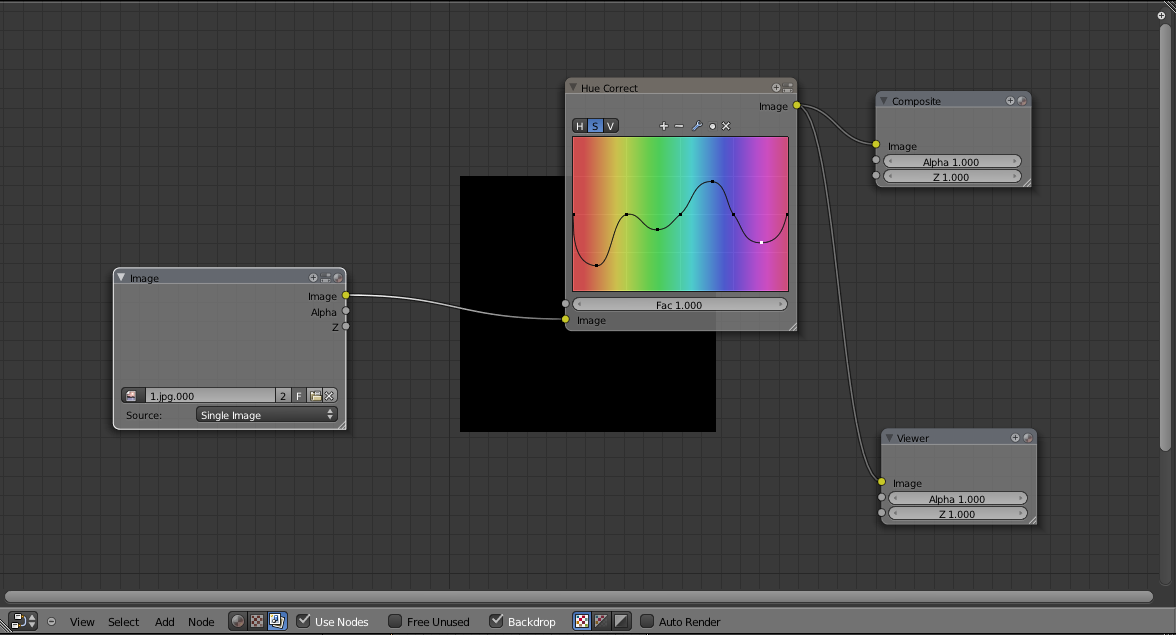Select the V curve channel
This screenshot has width=1176, height=635.
(x=610, y=126)
